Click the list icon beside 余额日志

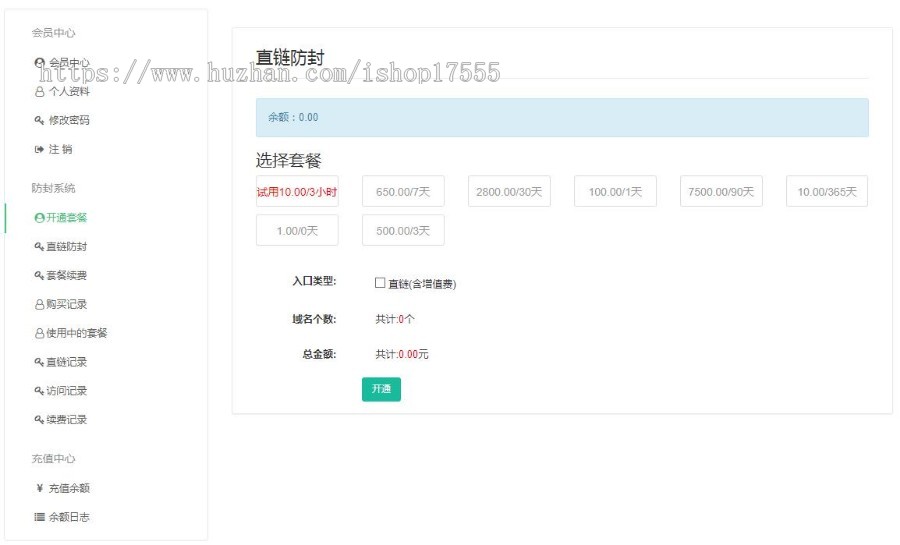(x=39, y=517)
